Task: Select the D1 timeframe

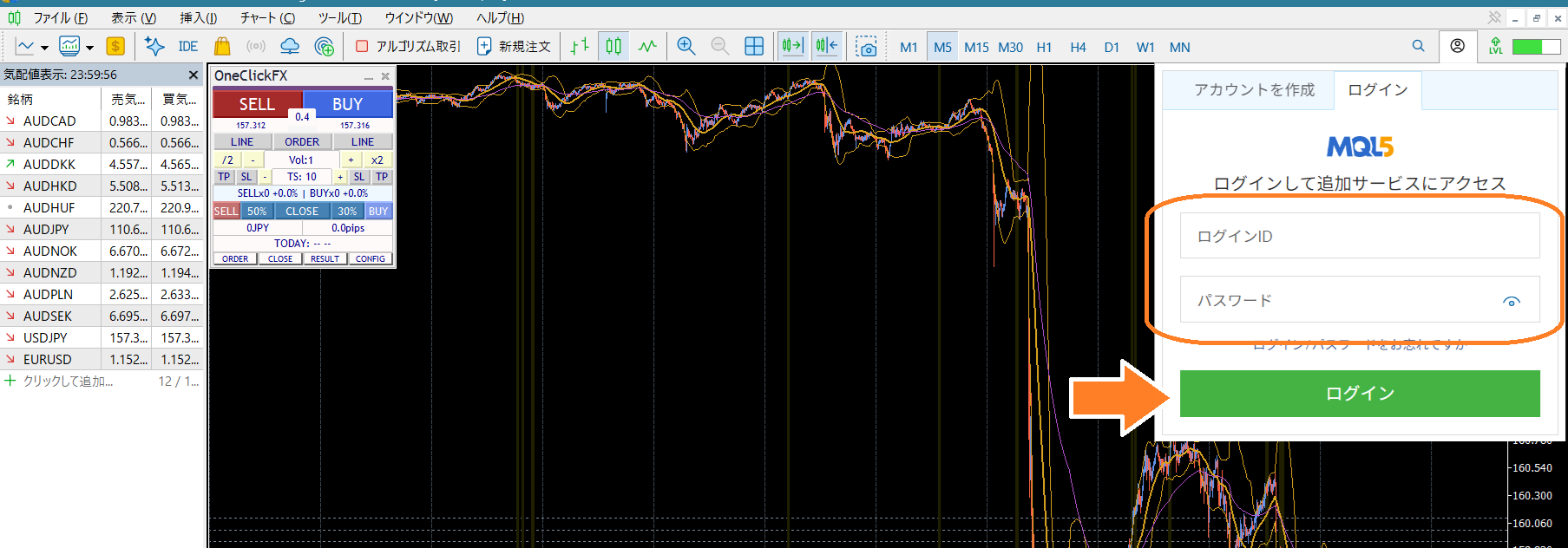Action: point(1112,48)
